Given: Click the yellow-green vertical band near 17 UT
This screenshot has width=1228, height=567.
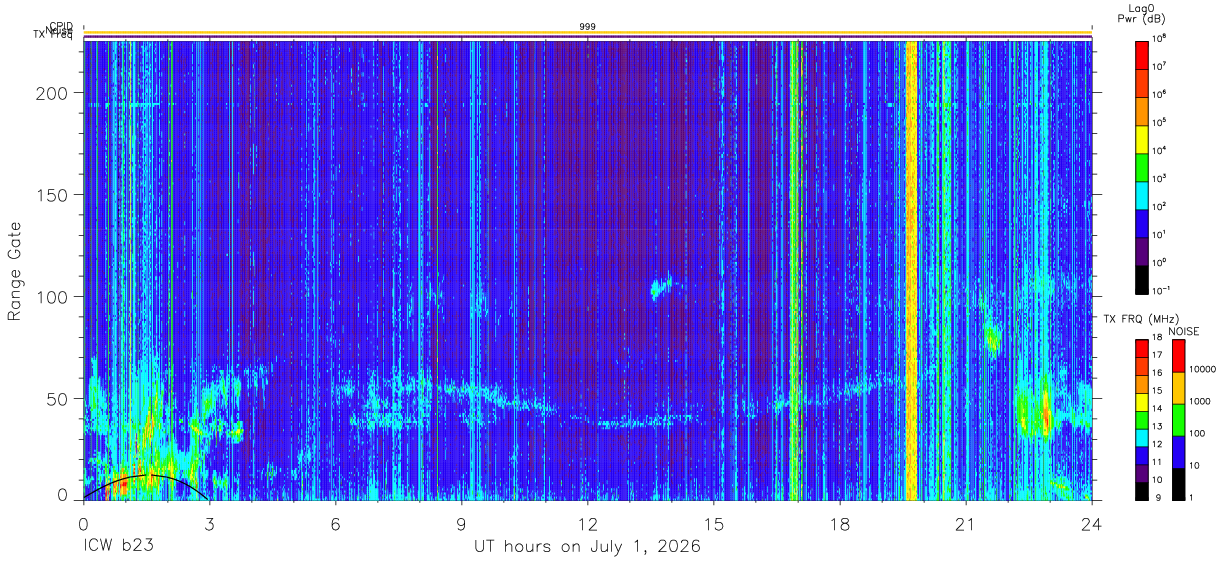Looking at the screenshot, I should [794, 270].
